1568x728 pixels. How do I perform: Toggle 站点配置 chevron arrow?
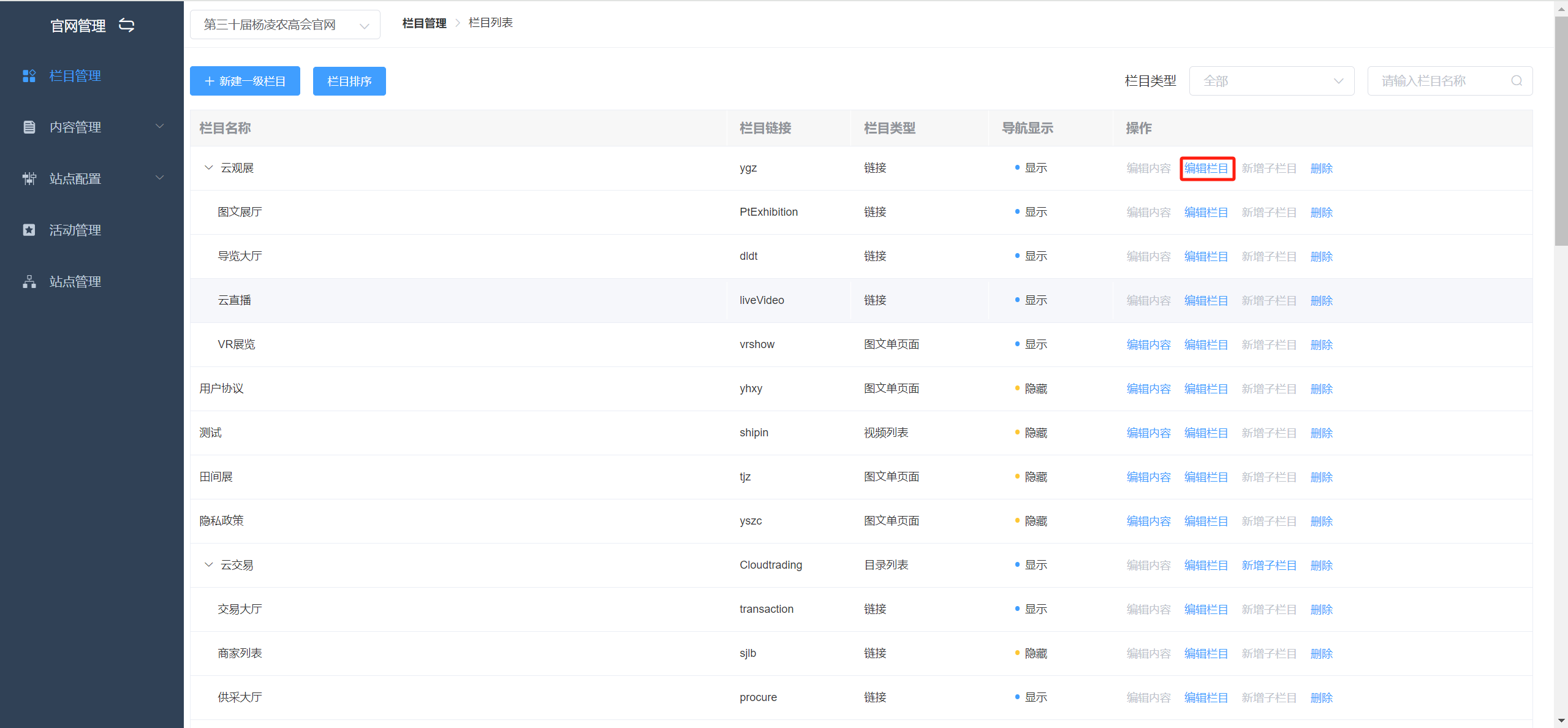coord(160,178)
